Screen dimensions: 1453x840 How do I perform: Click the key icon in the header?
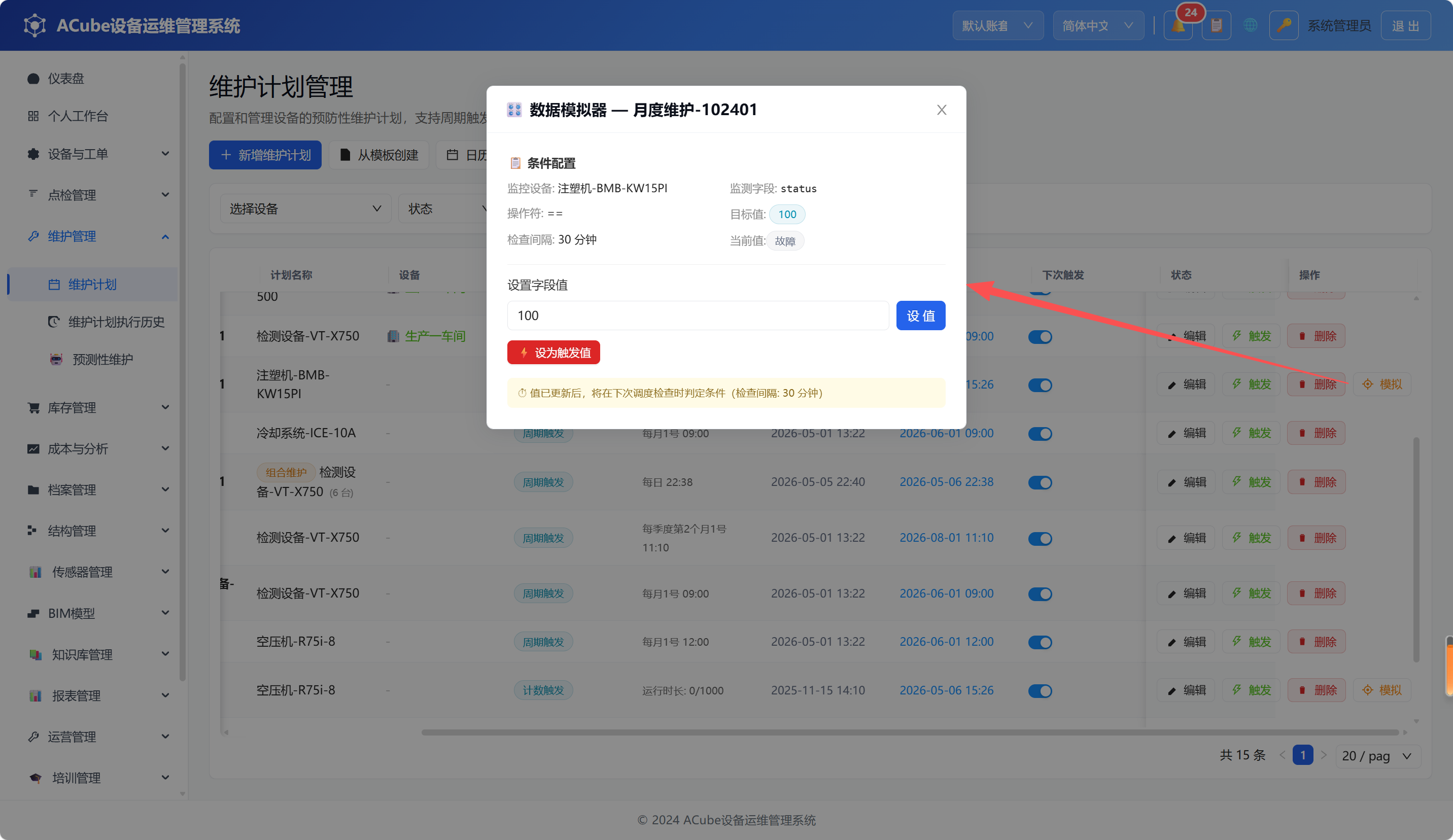click(x=1284, y=25)
